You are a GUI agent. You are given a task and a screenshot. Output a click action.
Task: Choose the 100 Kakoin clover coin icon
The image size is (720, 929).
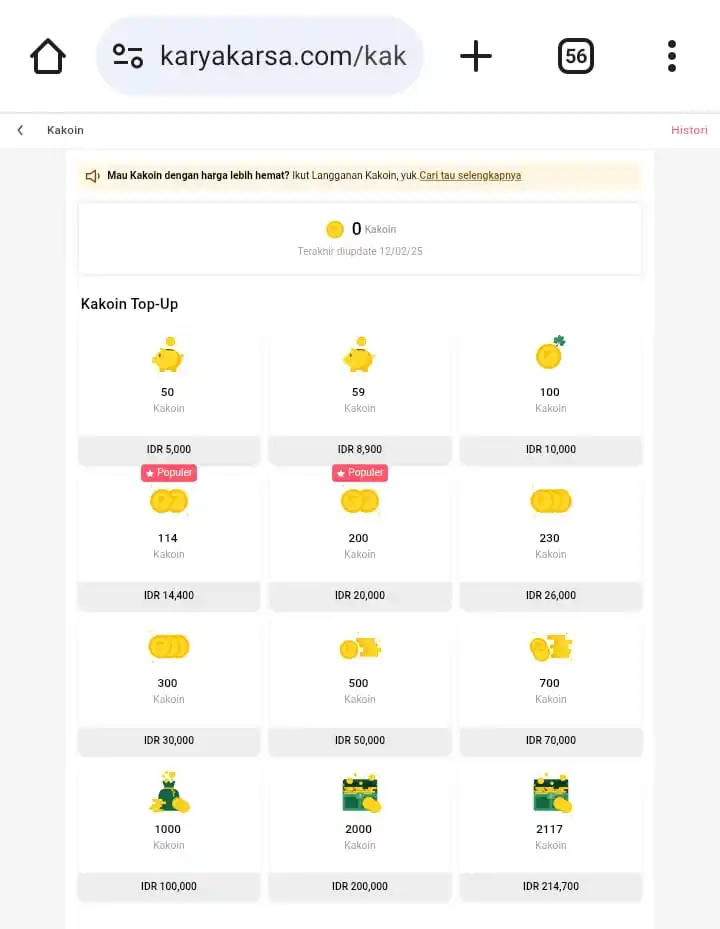[550, 353]
